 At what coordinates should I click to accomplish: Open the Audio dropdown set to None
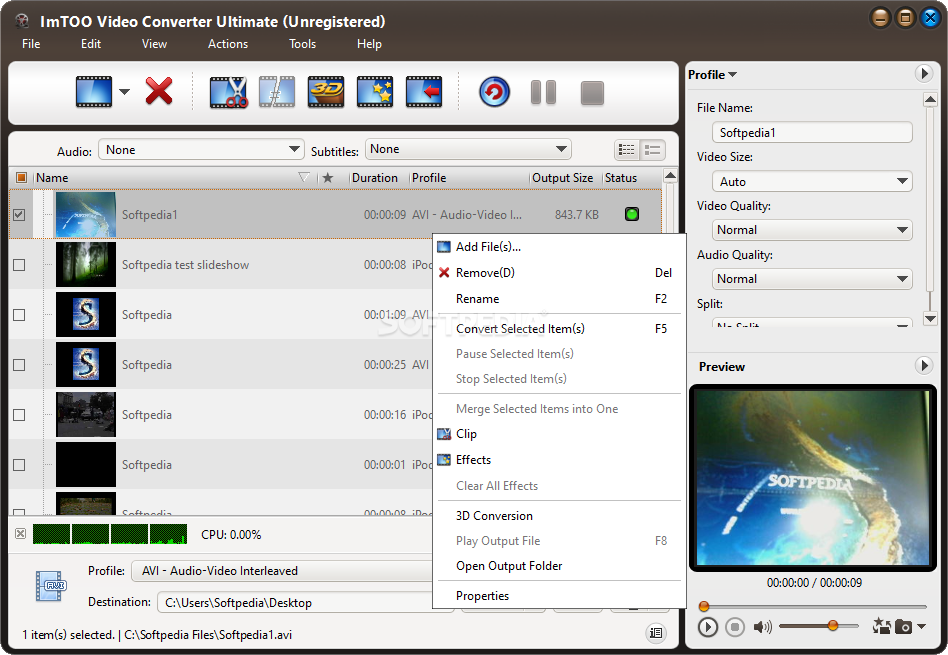coord(201,149)
